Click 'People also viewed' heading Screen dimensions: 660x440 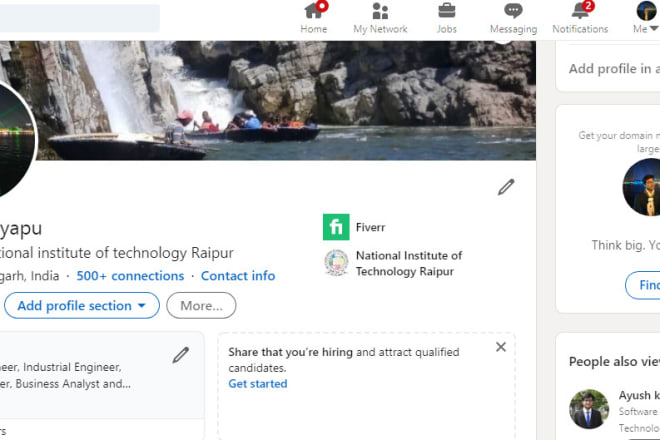point(614,362)
